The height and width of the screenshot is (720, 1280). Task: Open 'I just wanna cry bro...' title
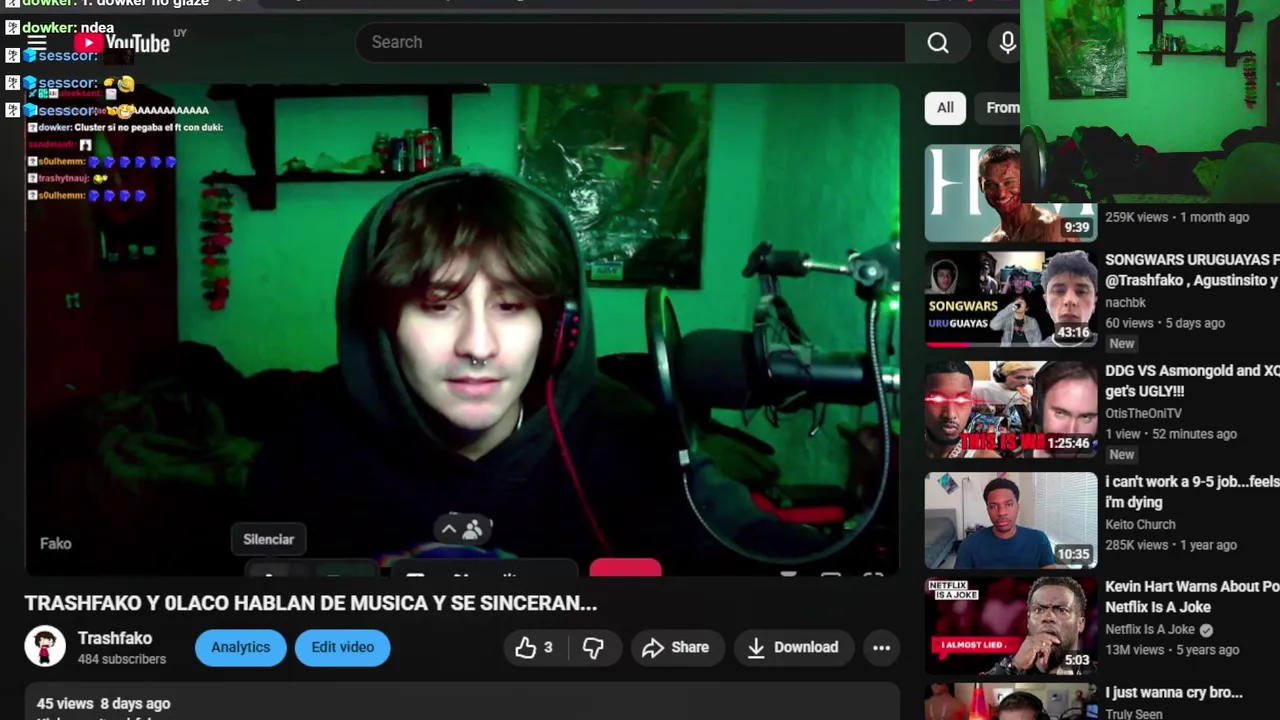click(x=1174, y=692)
